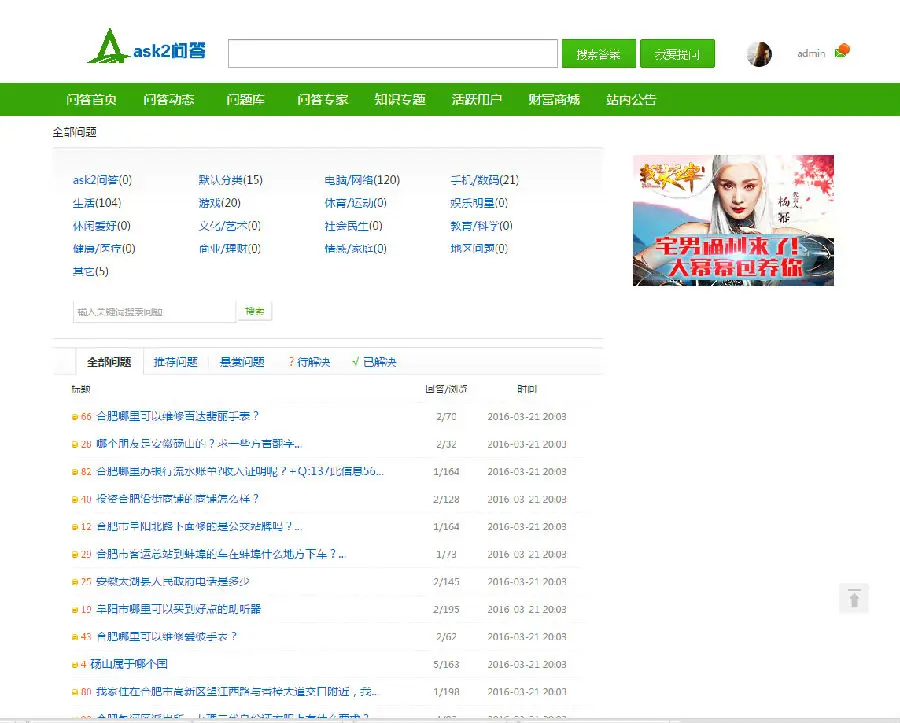The image size is (900, 723).
Task: Open the 文化/艺术(0) category
Action: pos(230,226)
